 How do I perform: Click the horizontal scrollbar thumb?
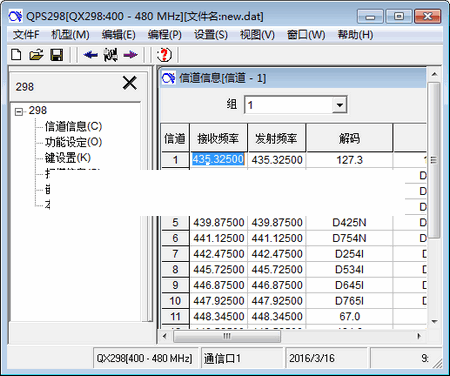tap(227, 336)
